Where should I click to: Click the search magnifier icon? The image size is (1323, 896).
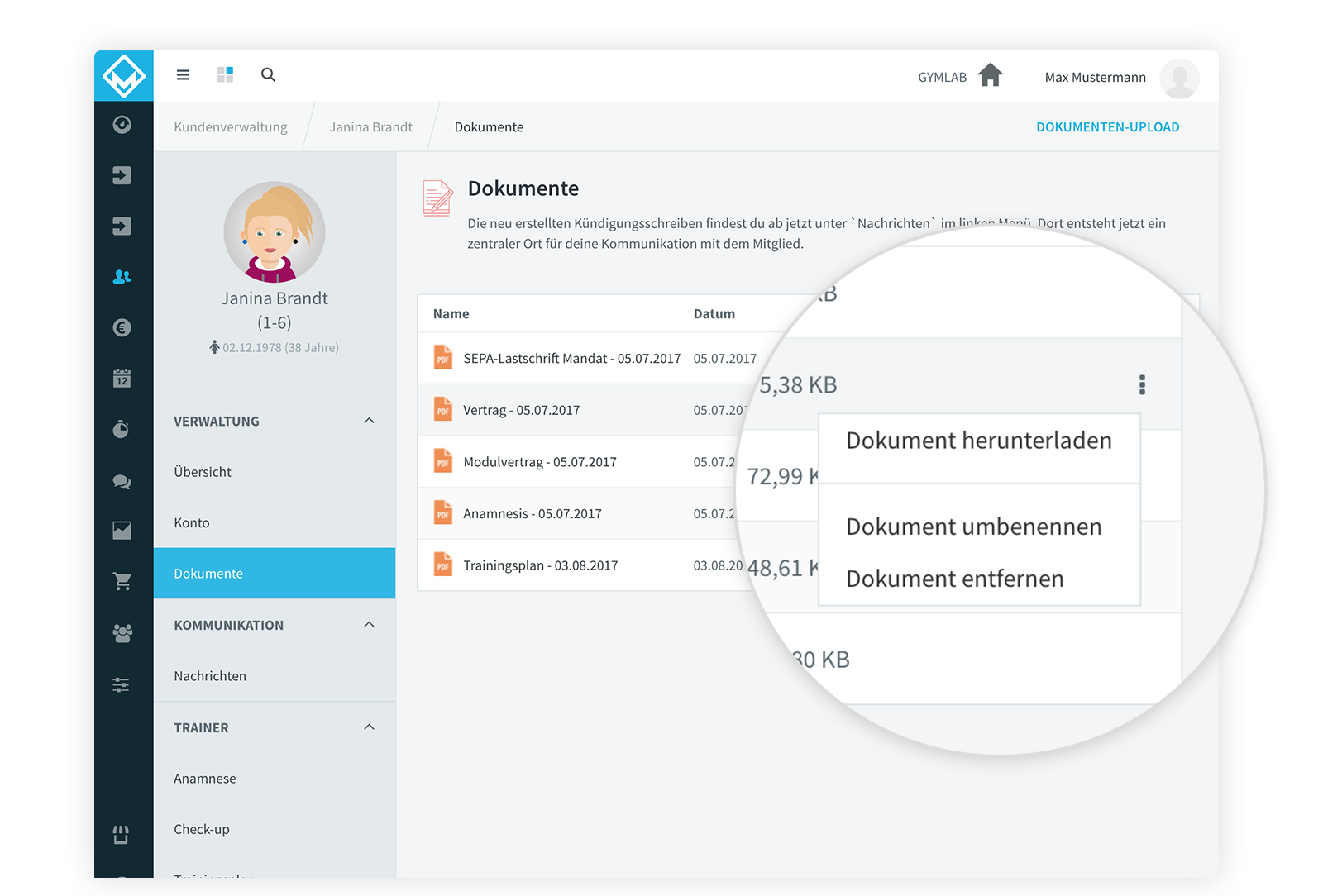[x=268, y=74]
